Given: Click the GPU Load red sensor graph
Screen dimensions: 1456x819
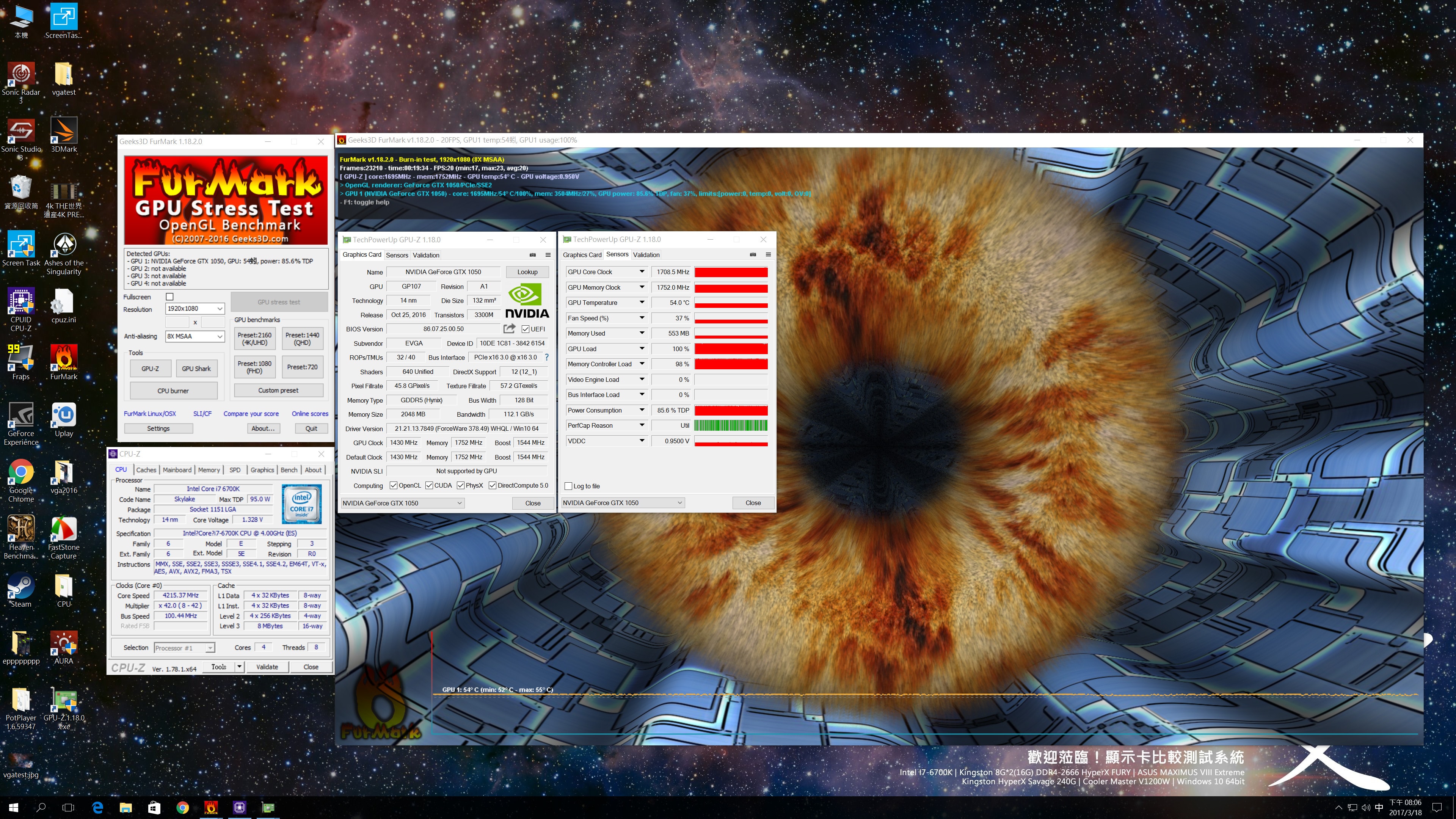Looking at the screenshot, I should click(731, 349).
